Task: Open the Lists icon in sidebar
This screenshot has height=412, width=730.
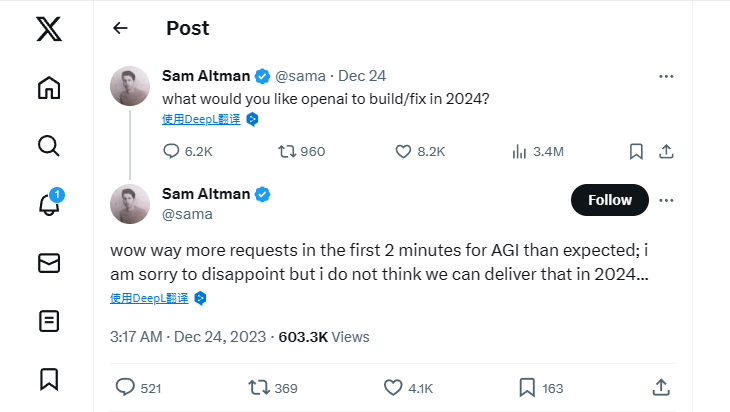Action: tap(48, 321)
